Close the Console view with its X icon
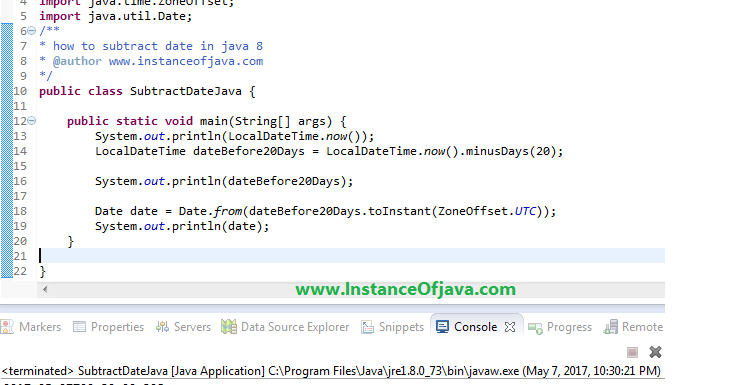Image resolution: width=733 pixels, height=385 pixels. click(510, 327)
